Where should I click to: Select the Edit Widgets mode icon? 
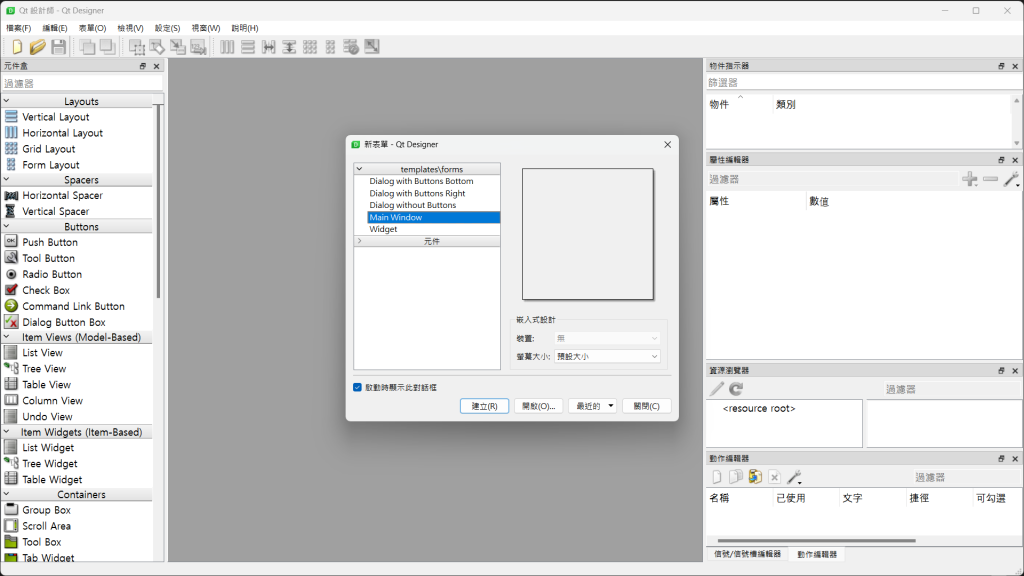[x=136, y=46]
